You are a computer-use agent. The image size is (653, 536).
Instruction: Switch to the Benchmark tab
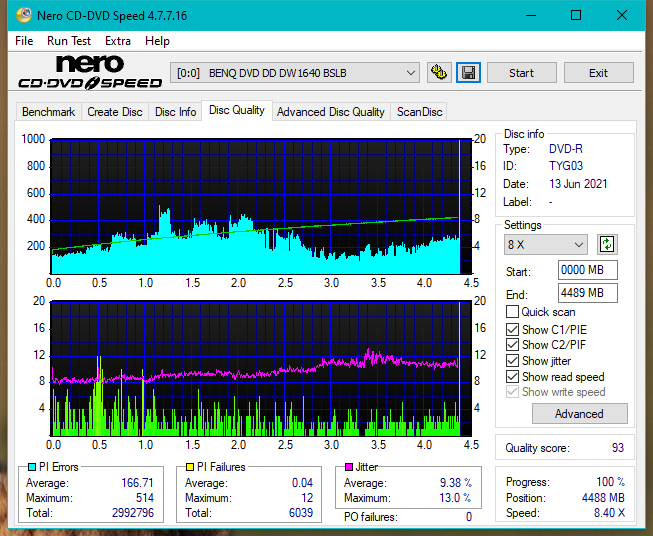tap(49, 112)
